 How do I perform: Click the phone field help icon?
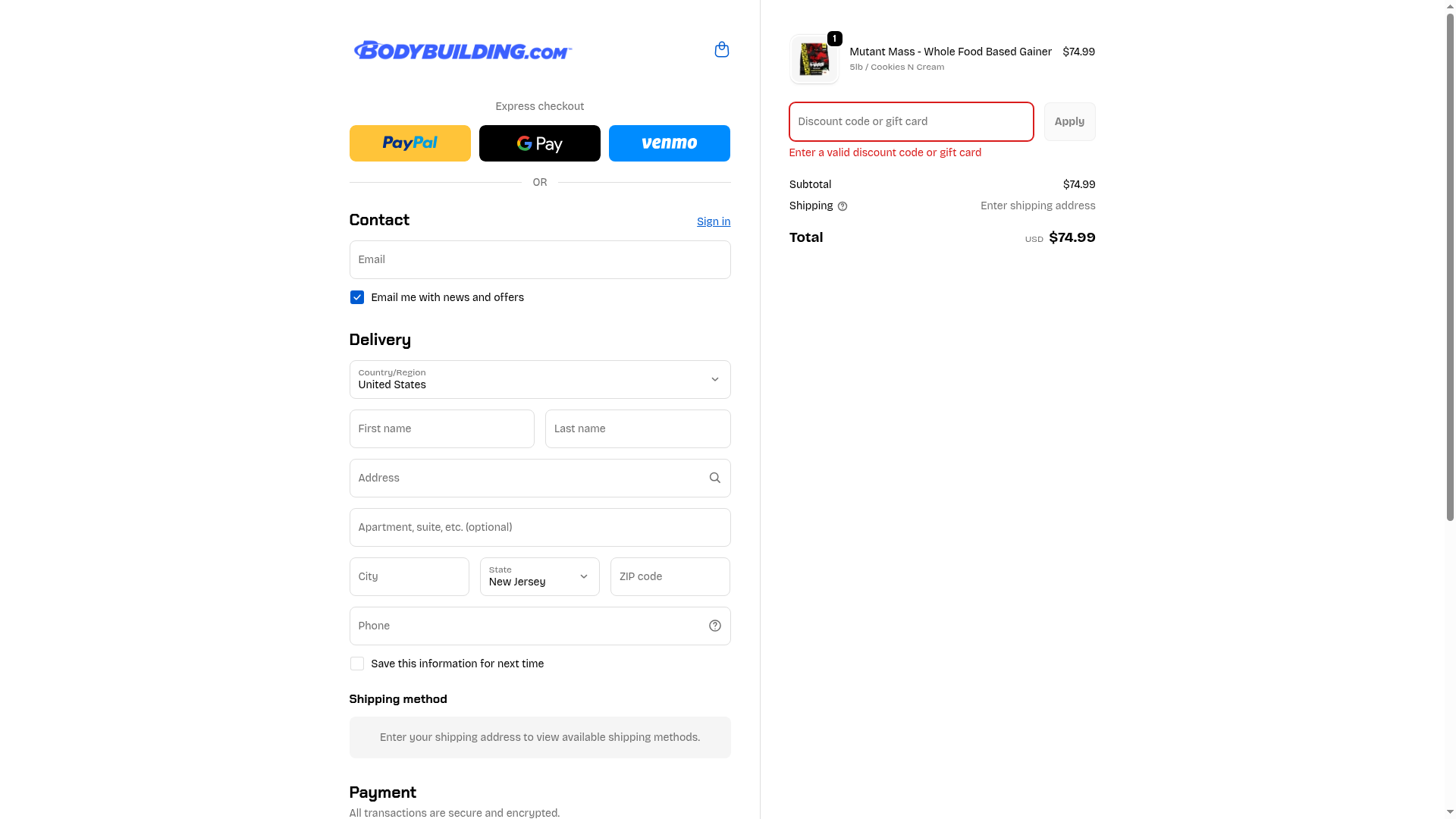coord(714,626)
